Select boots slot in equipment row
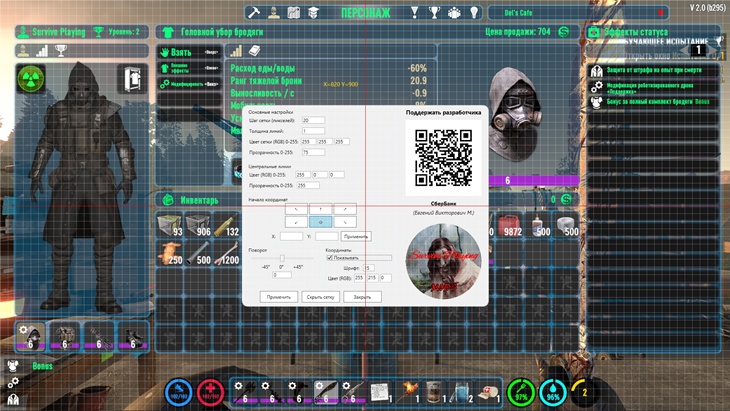Viewport: 730px width, 411px height. (133, 337)
